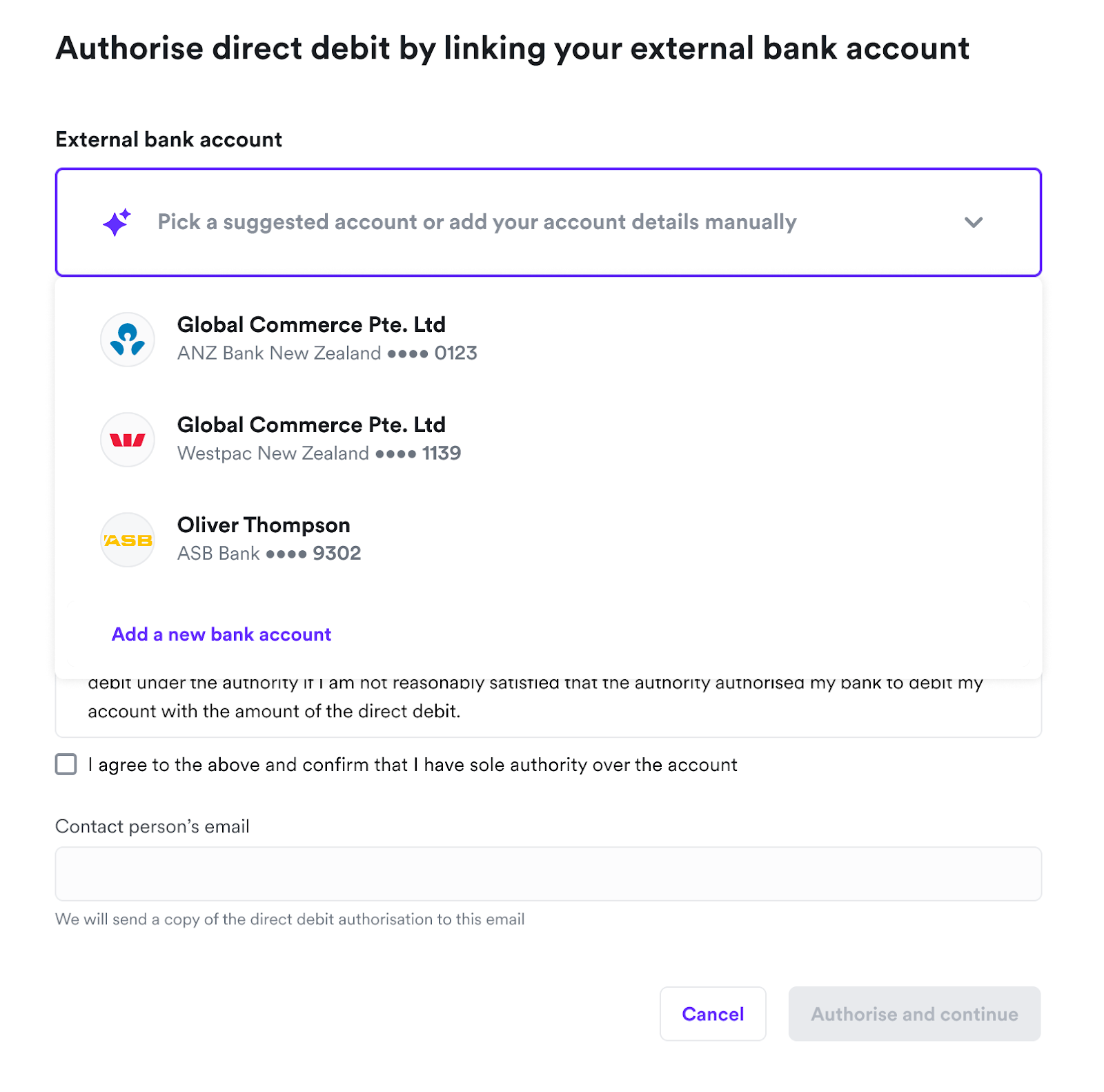Choose the Global Commerce Westpac account option

tap(311, 425)
